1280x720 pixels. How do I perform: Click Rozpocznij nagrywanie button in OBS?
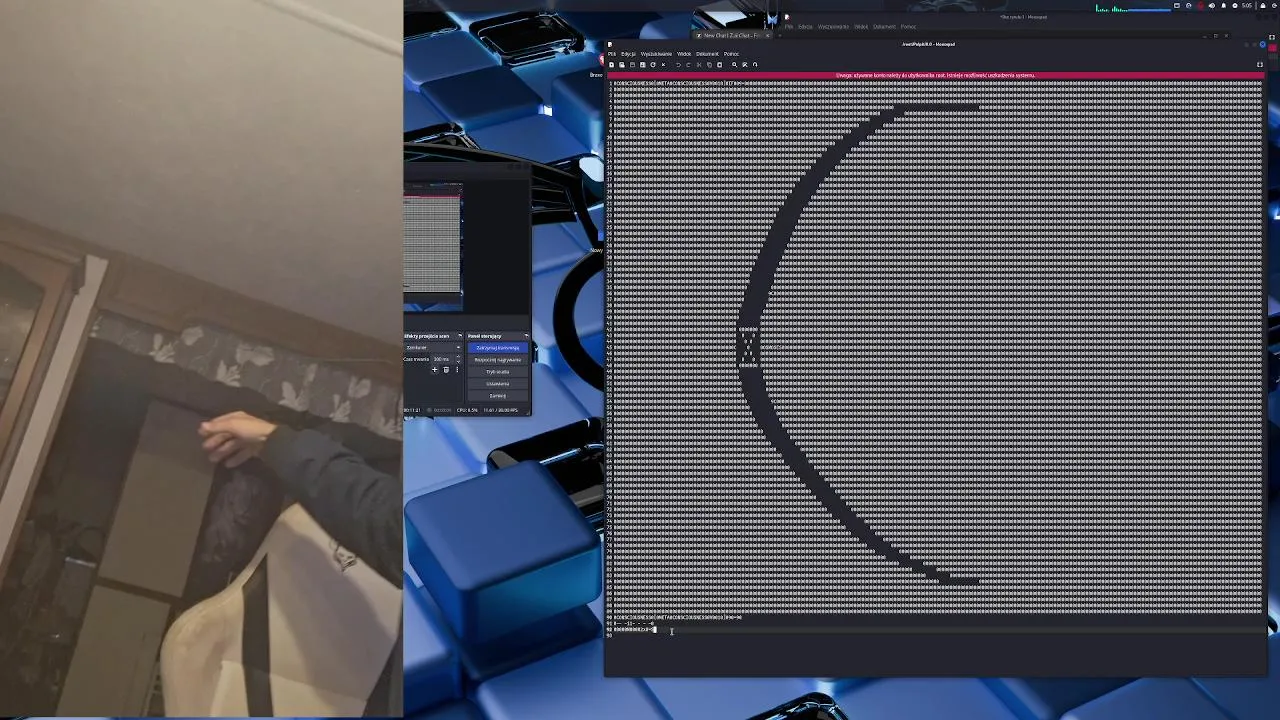497,360
